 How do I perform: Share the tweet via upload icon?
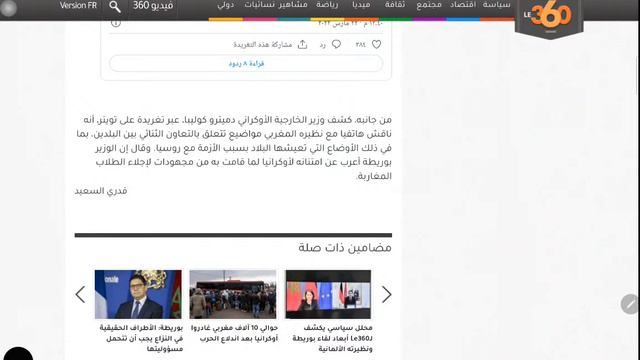302,44
